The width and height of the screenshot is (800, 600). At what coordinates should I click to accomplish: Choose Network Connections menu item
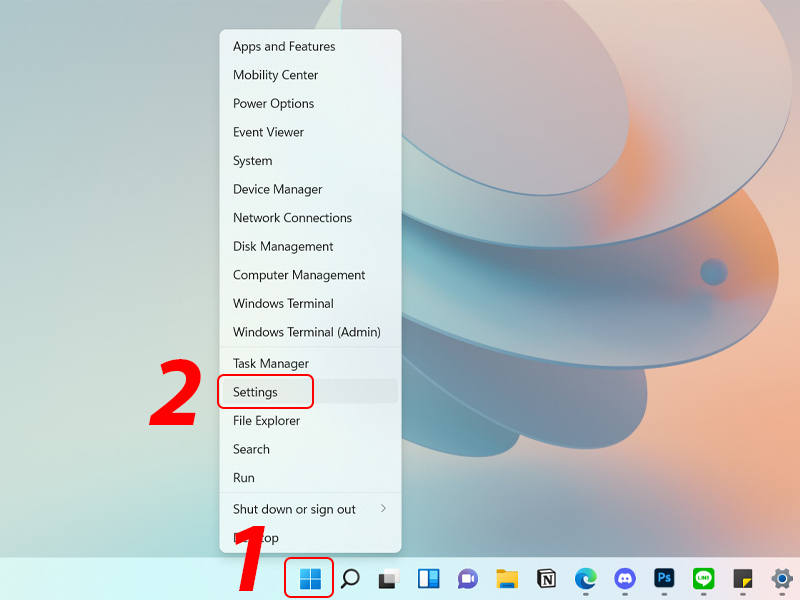tap(310, 218)
